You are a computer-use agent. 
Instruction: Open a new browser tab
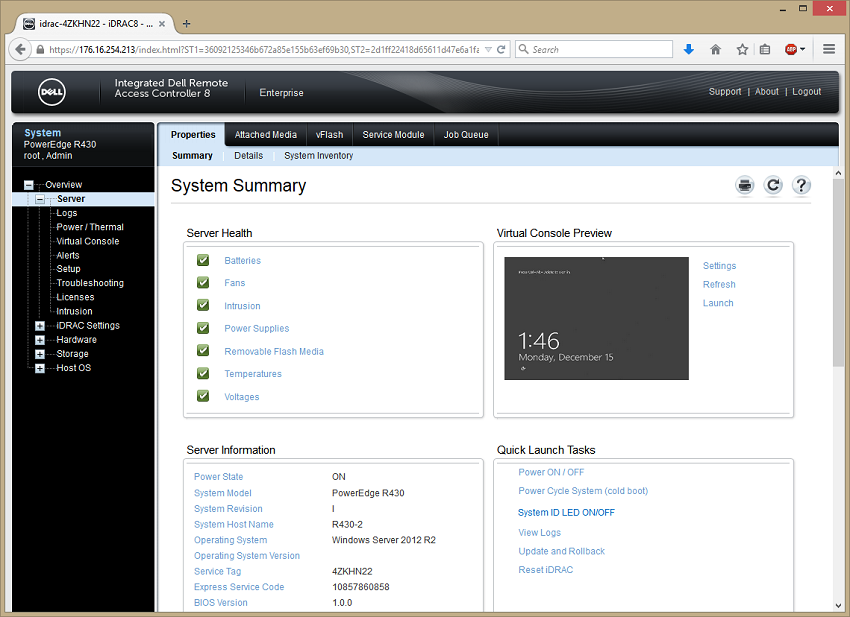186,23
